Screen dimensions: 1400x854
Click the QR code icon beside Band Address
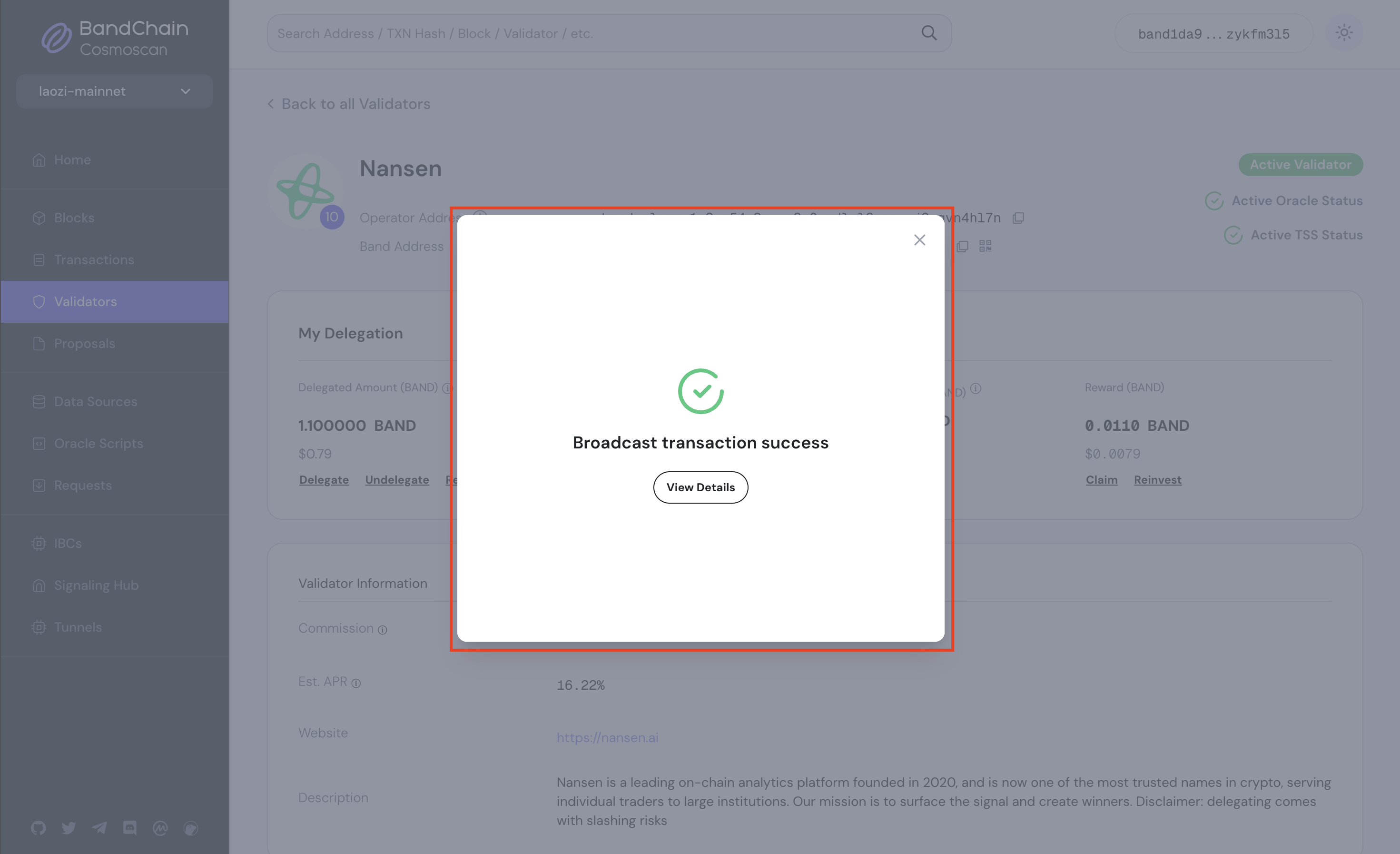(x=986, y=246)
